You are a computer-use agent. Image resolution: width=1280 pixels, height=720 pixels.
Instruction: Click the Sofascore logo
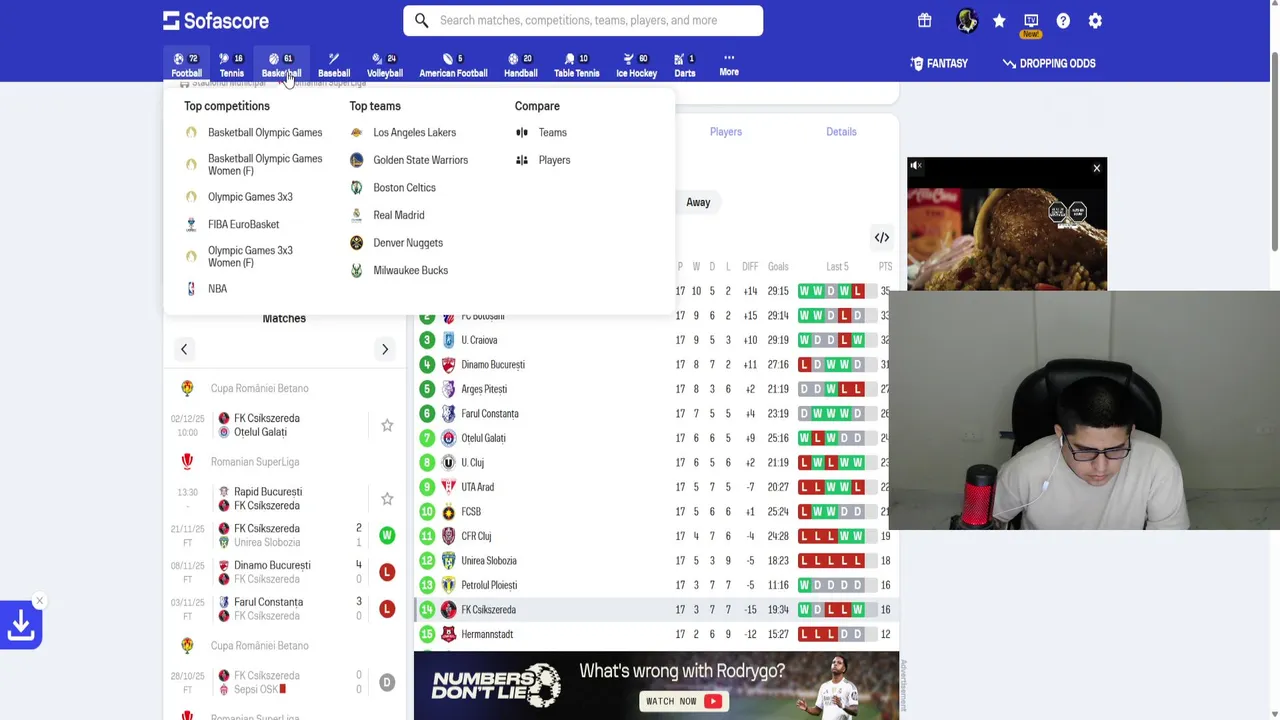coord(216,20)
